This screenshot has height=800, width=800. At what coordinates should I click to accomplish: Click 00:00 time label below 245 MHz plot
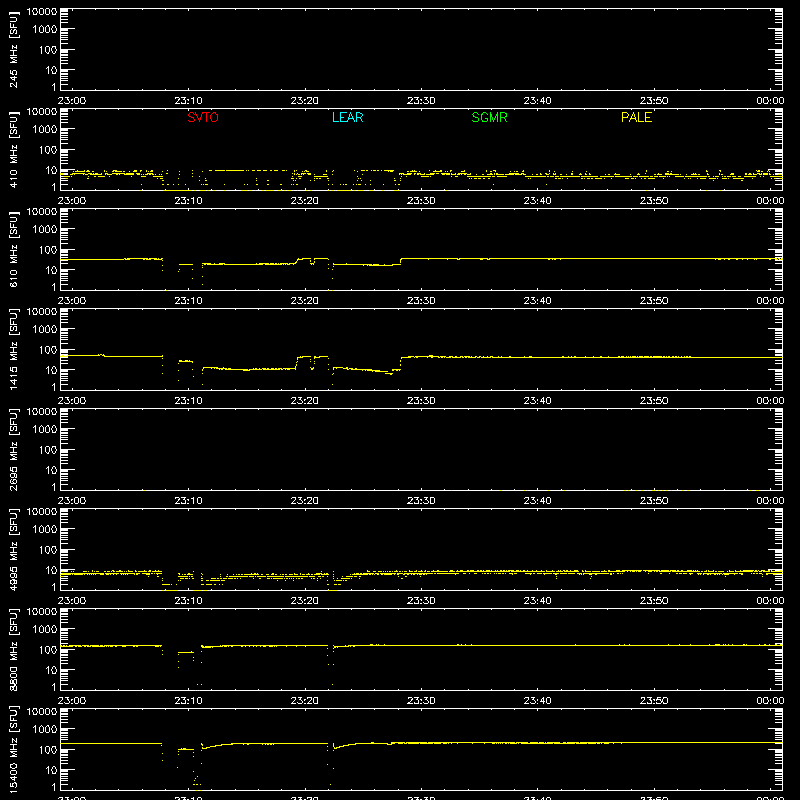coord(770,101)
